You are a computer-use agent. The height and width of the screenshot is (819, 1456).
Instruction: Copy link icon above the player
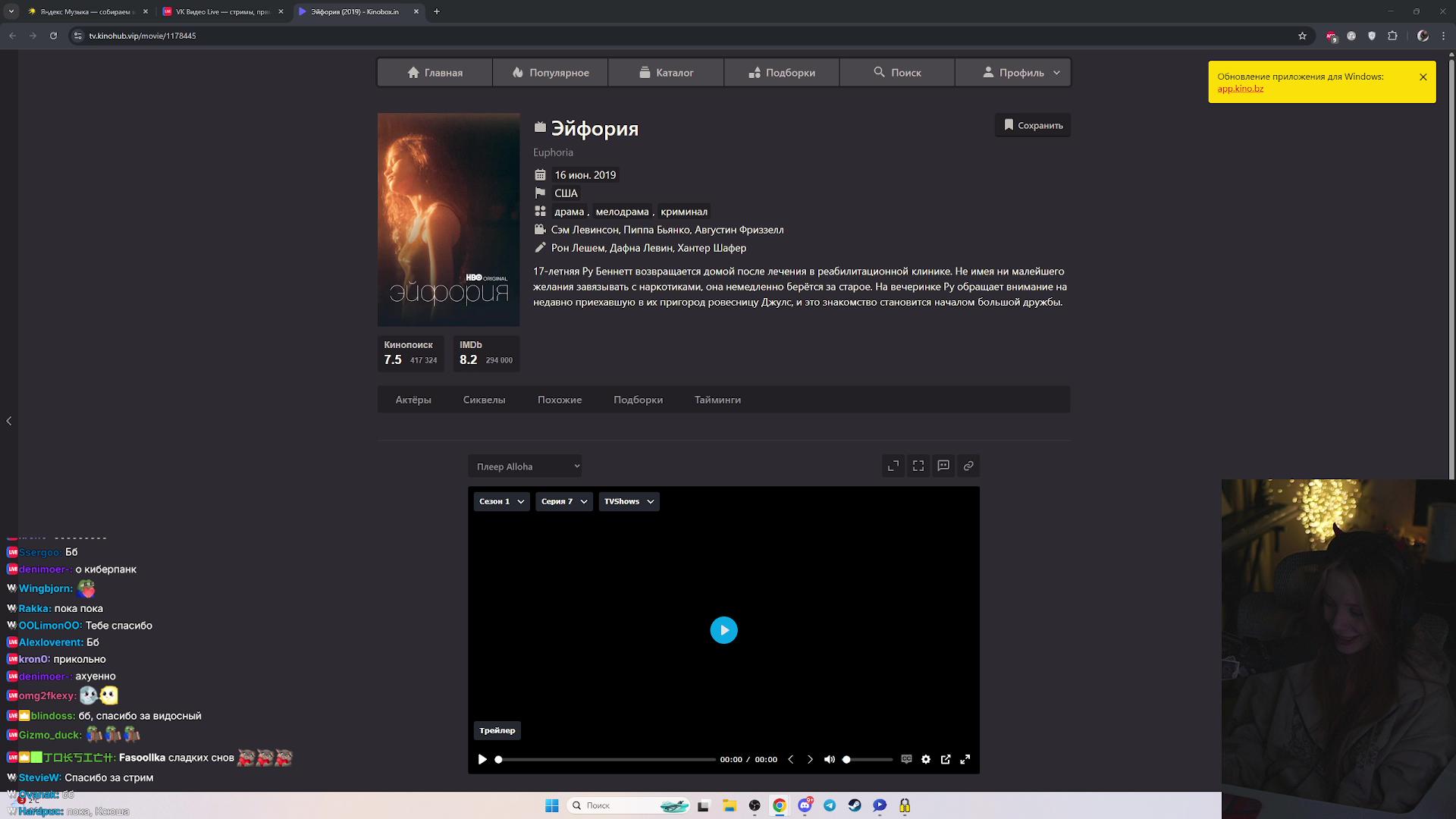click(x=968, y=466)
